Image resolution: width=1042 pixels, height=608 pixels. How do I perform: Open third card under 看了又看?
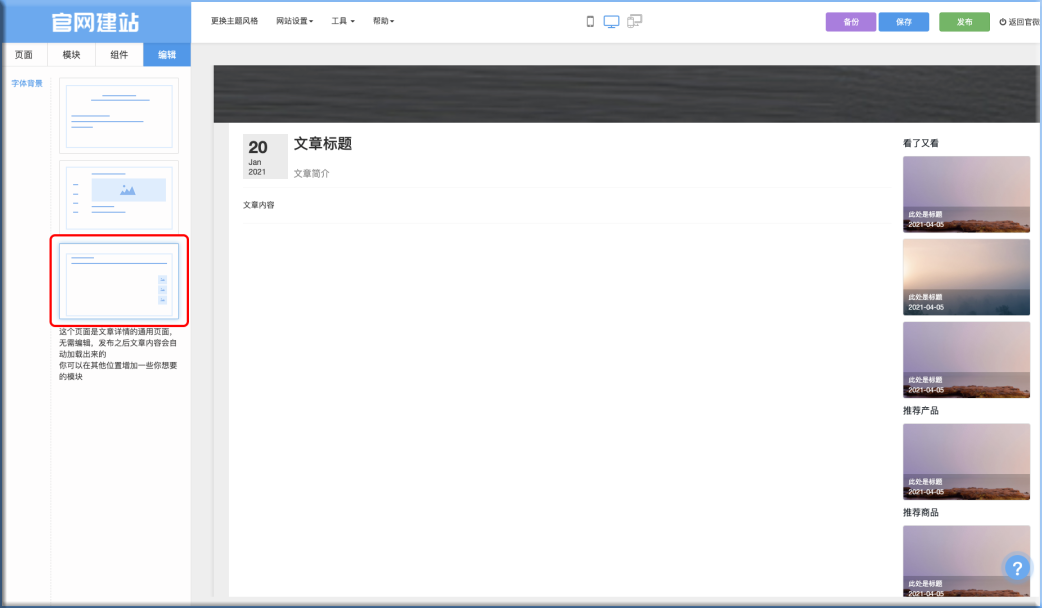point(966,359)
